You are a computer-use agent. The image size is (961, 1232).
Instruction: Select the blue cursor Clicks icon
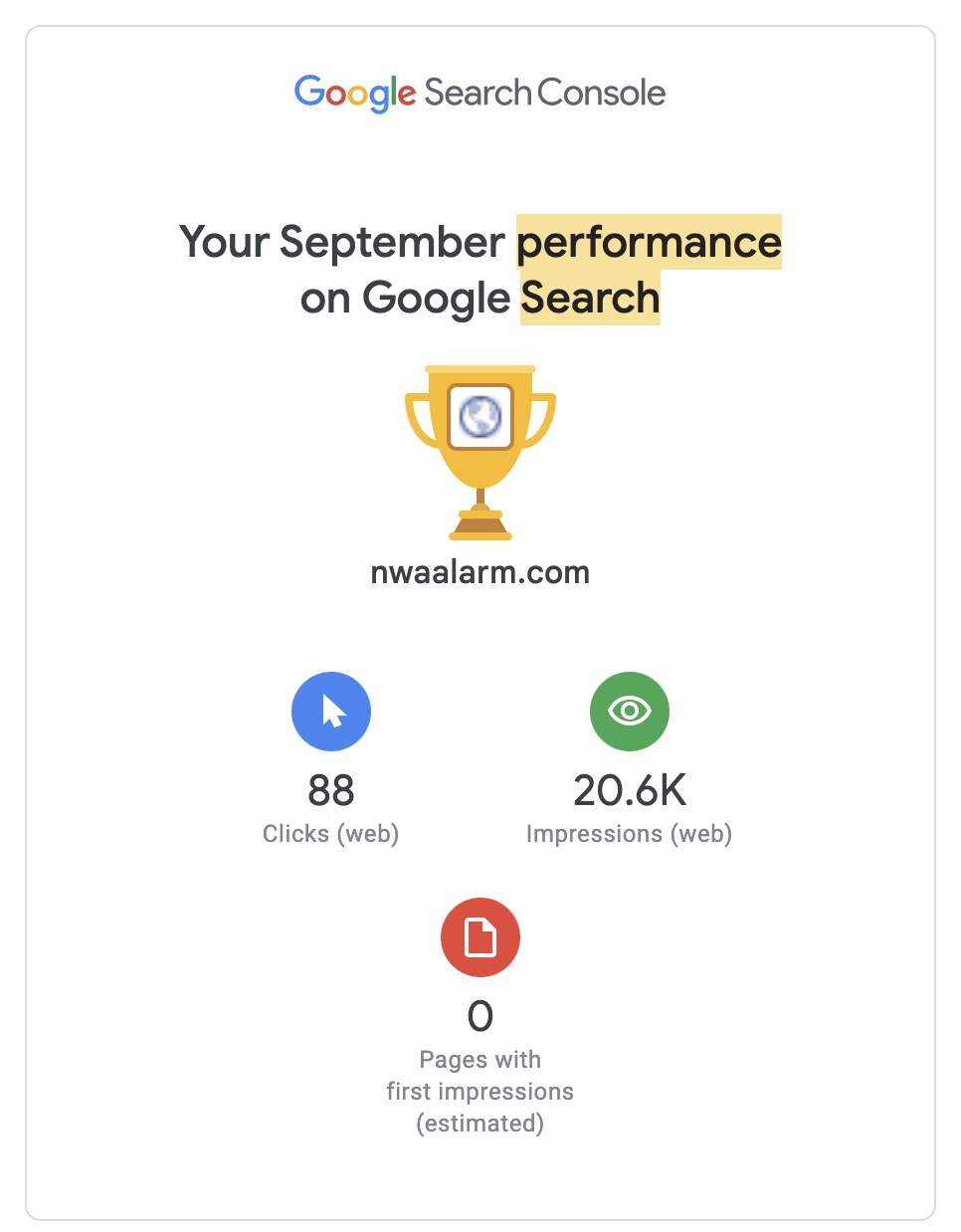[331, 712]
